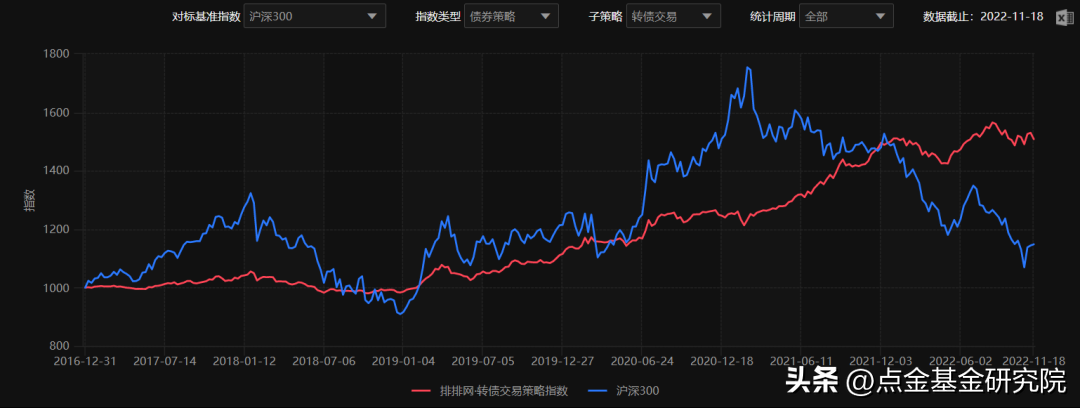
Task: Open the 全部 statistics period dropdown
Action: 846,17
